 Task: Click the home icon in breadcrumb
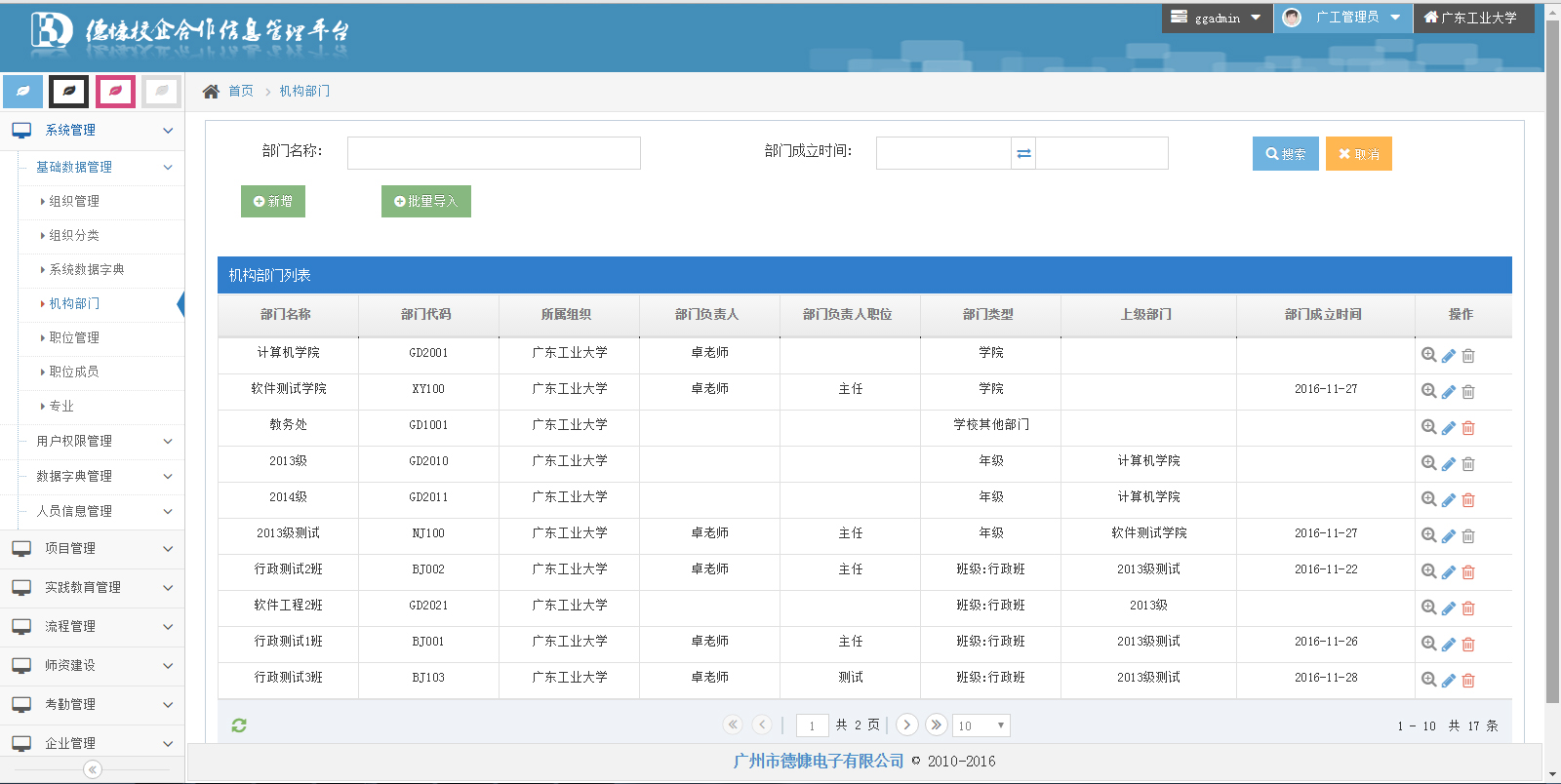coord(211,92)
